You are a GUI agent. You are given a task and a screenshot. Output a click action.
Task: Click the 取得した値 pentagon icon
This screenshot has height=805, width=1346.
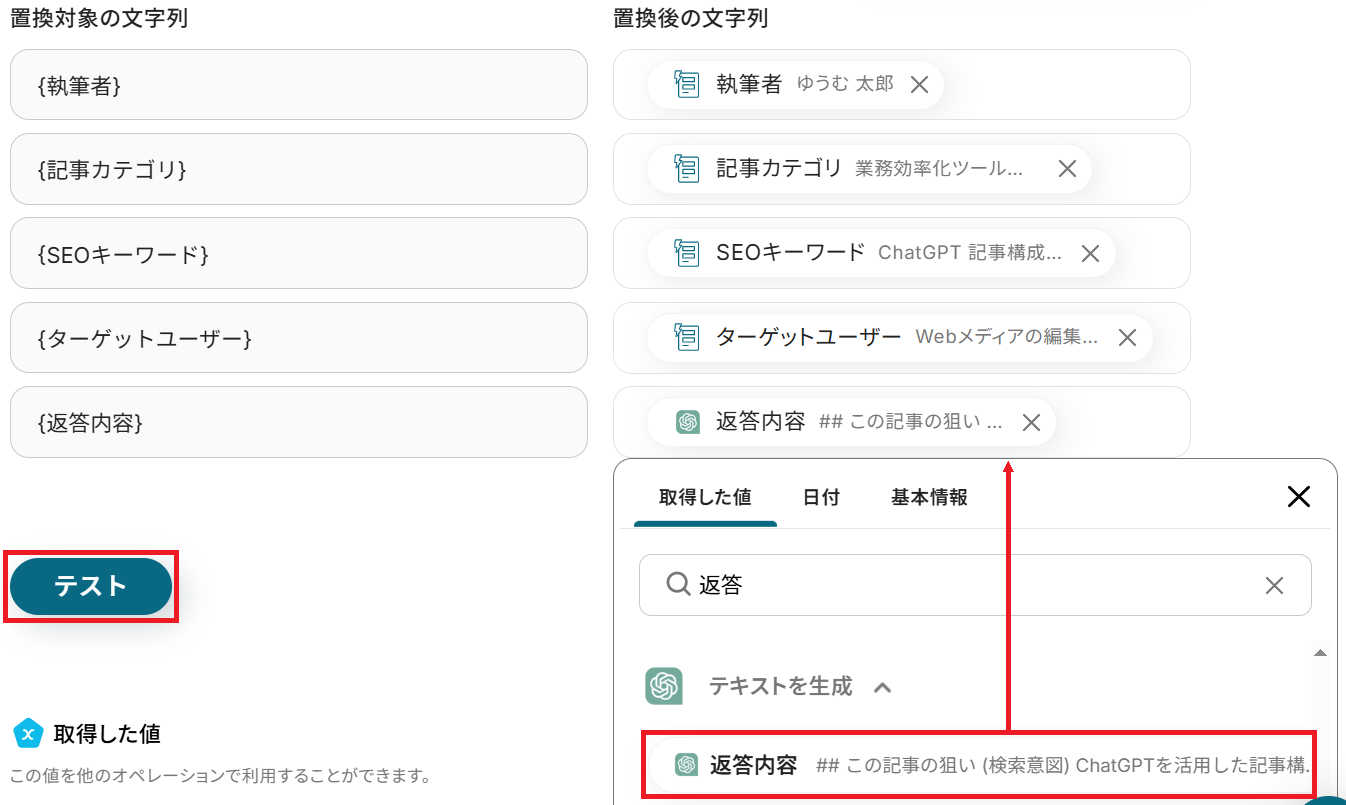pyautogui.click(x=28, y=733)
